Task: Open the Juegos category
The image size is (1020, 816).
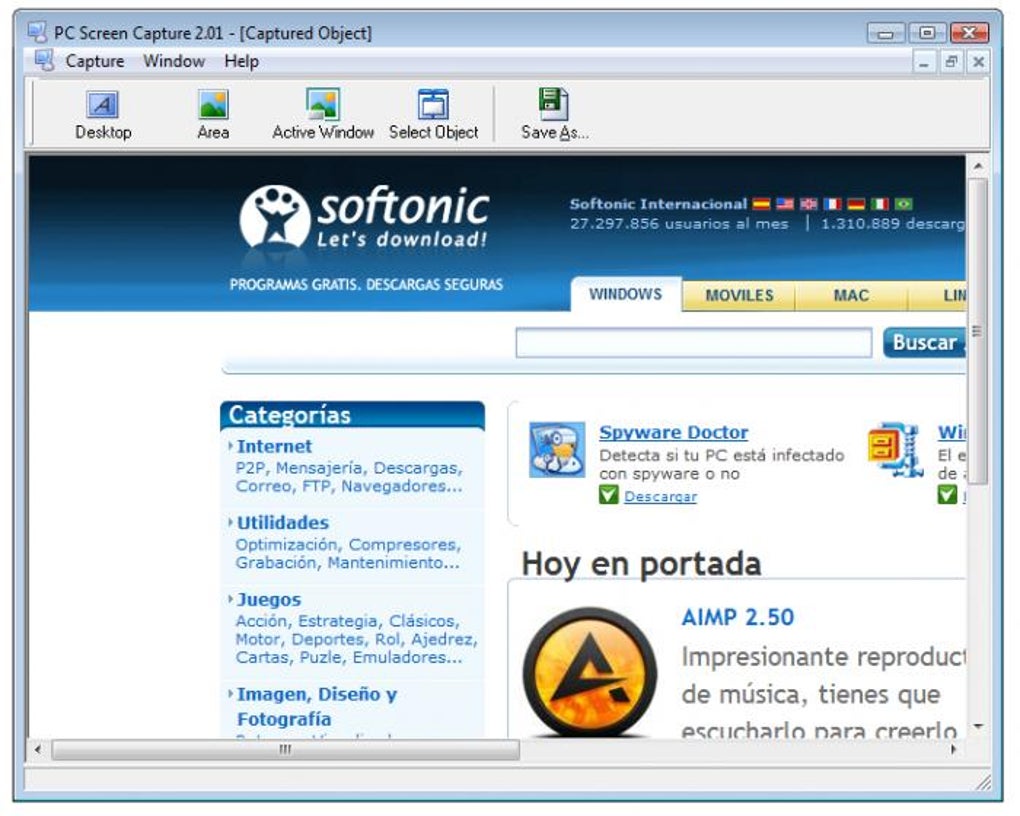Action: pos(269,599)
